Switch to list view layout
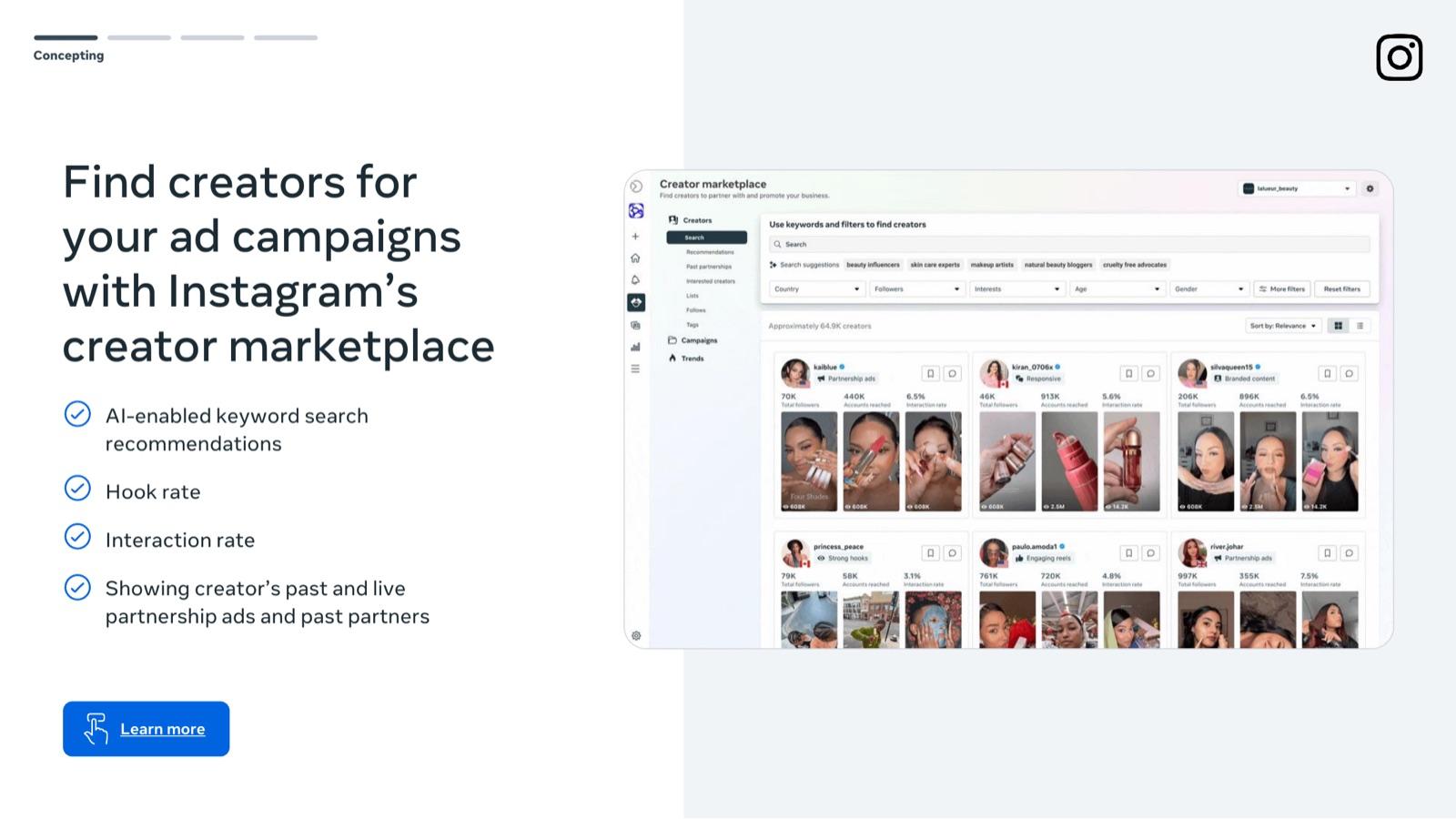 1360,326
